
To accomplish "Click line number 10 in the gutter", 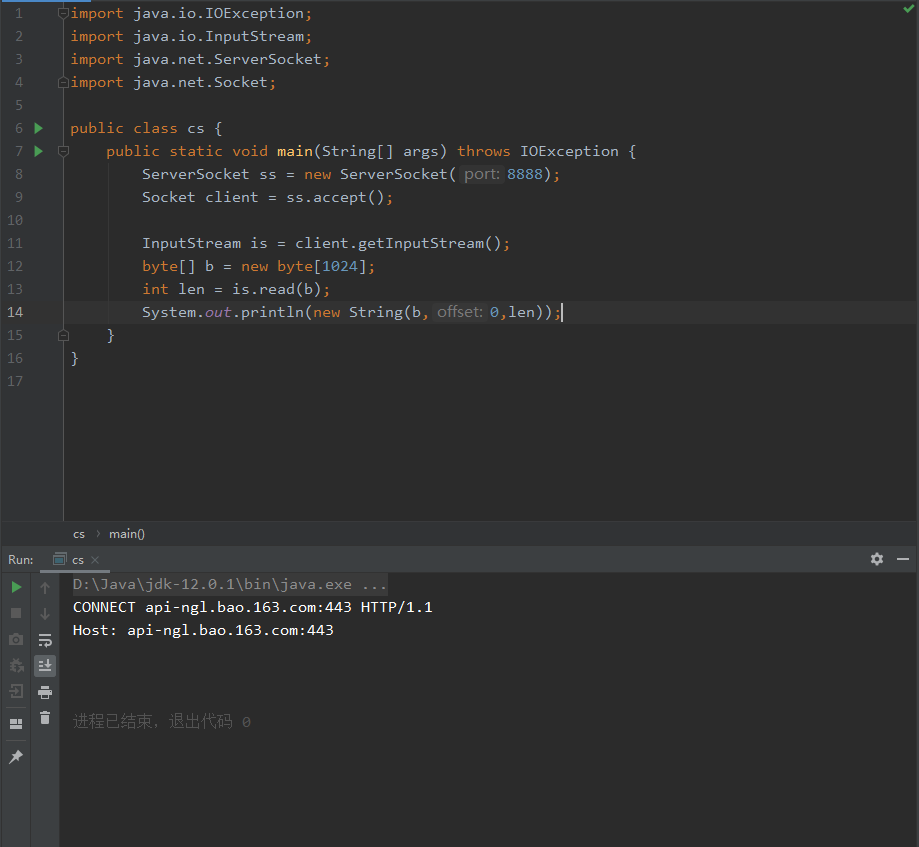I will point(15,220).
